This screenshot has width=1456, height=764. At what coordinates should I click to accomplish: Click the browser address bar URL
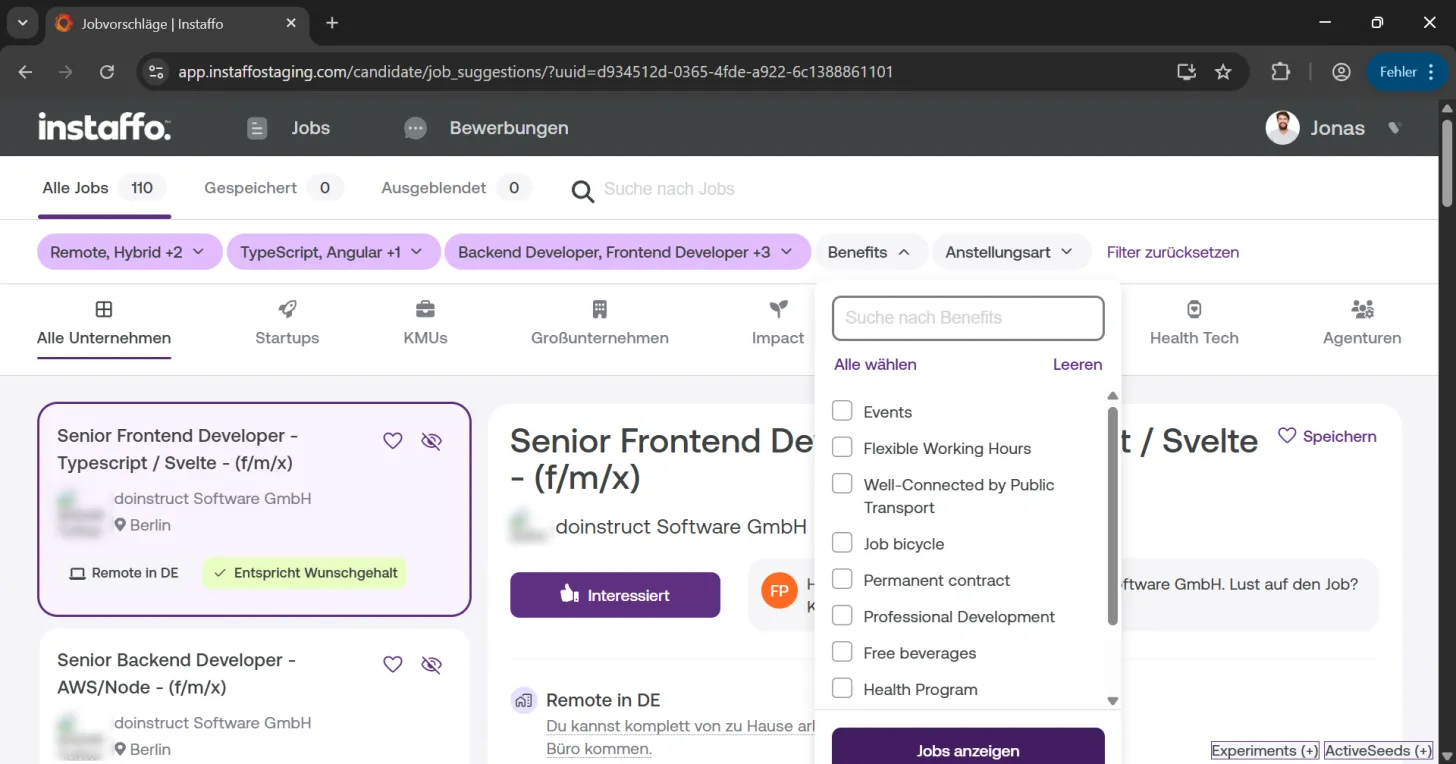coord(536,72)
